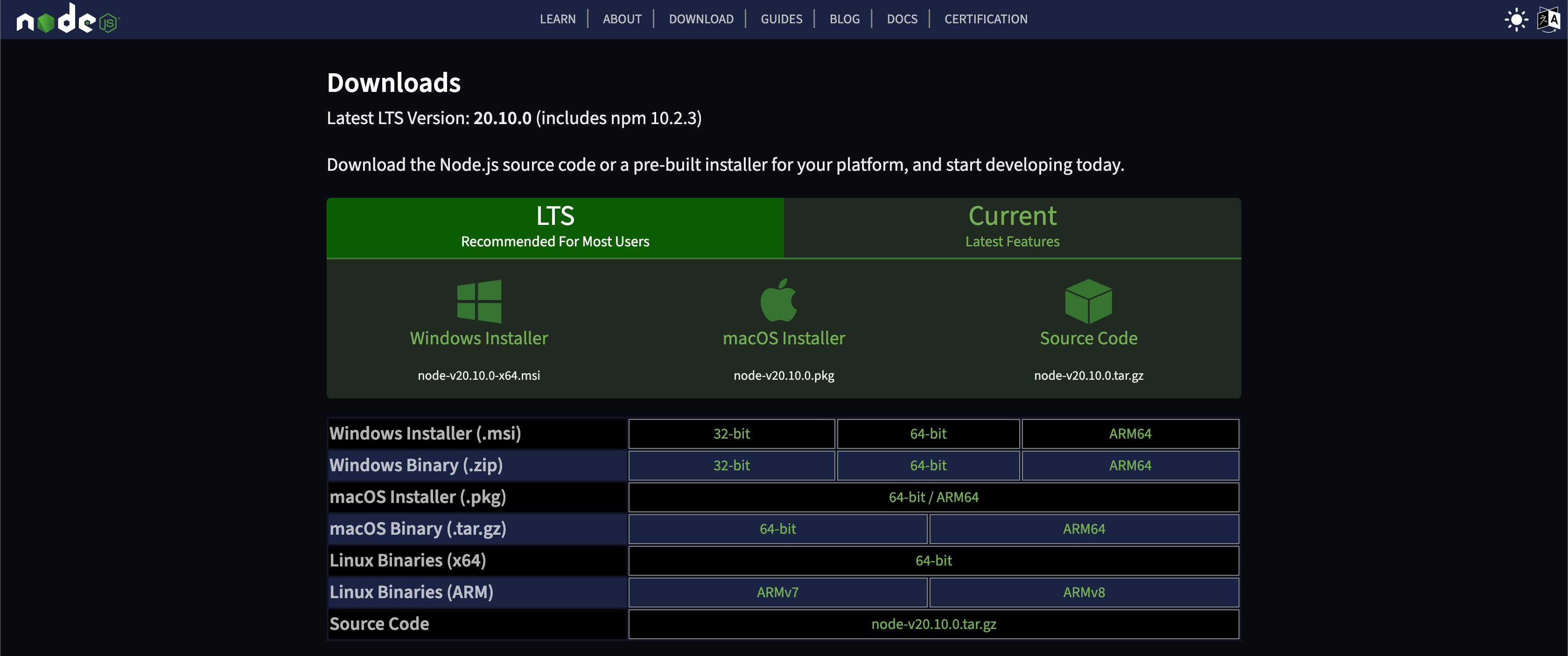
Task: Open the GUIDES menu item
Action: [x=782, y=19]
